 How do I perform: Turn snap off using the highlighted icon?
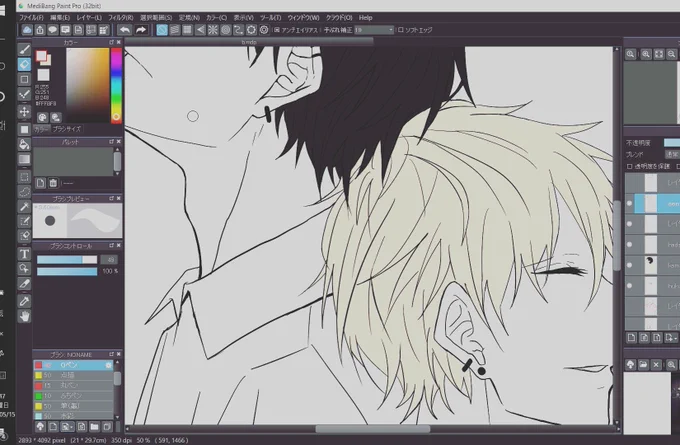(x=162, y=30)
